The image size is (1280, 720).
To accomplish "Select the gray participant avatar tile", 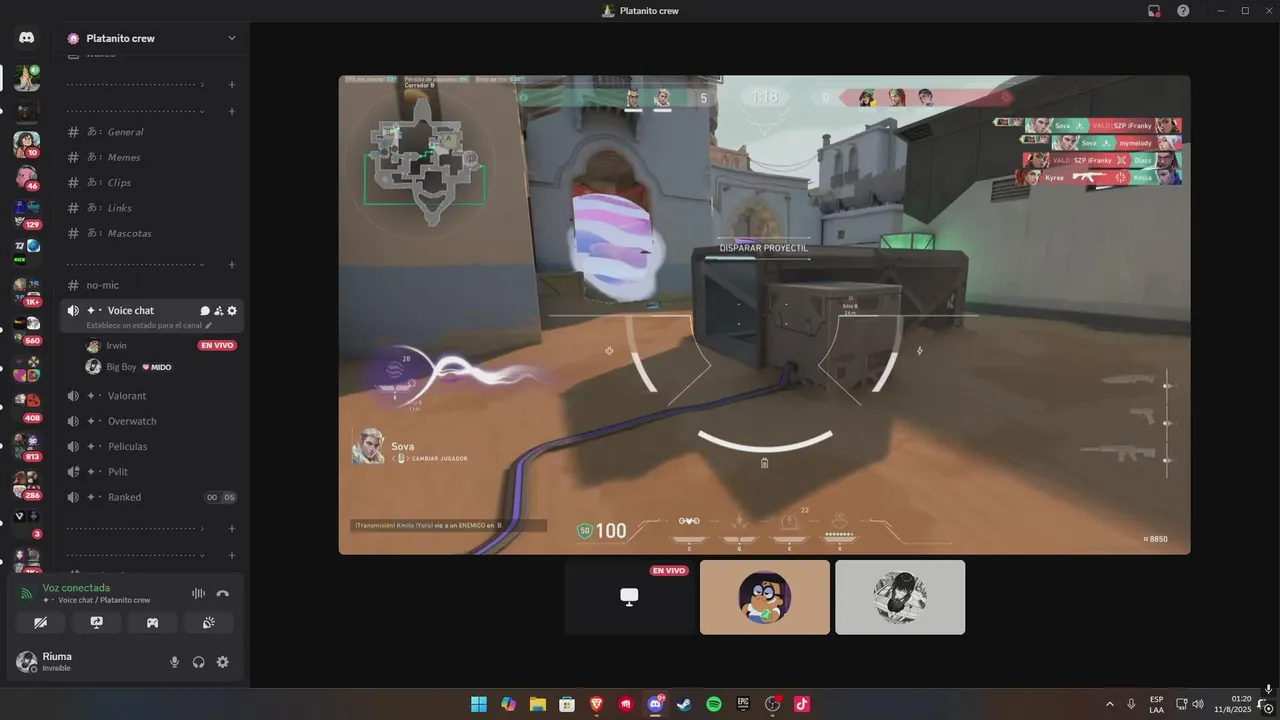I will (x=900, y=597).
